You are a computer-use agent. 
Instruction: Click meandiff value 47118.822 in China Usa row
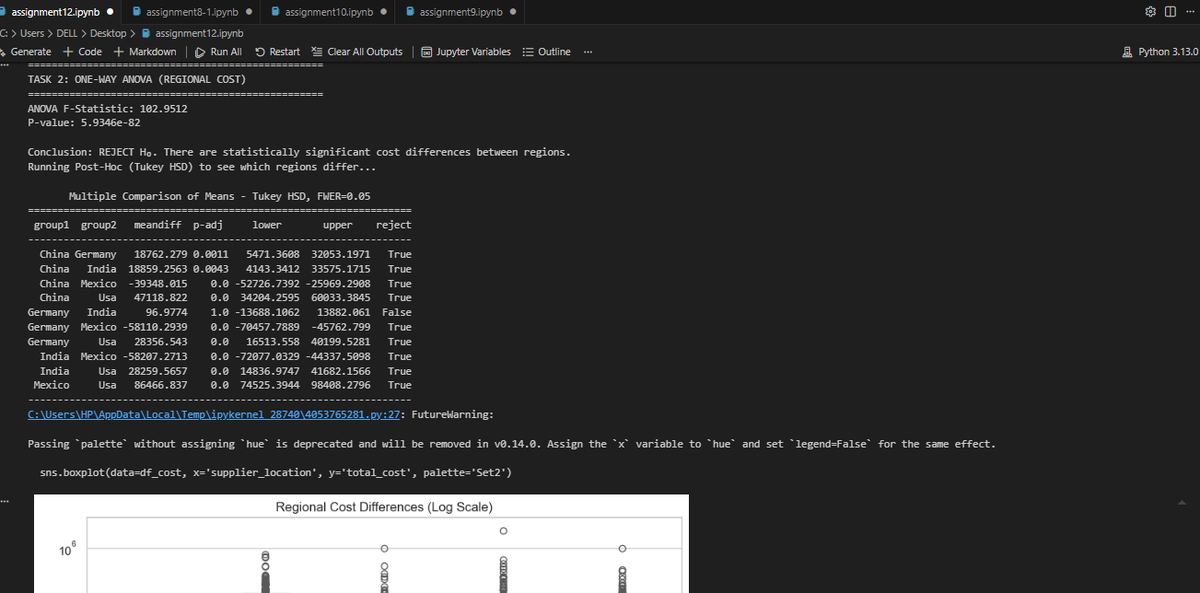160,298
